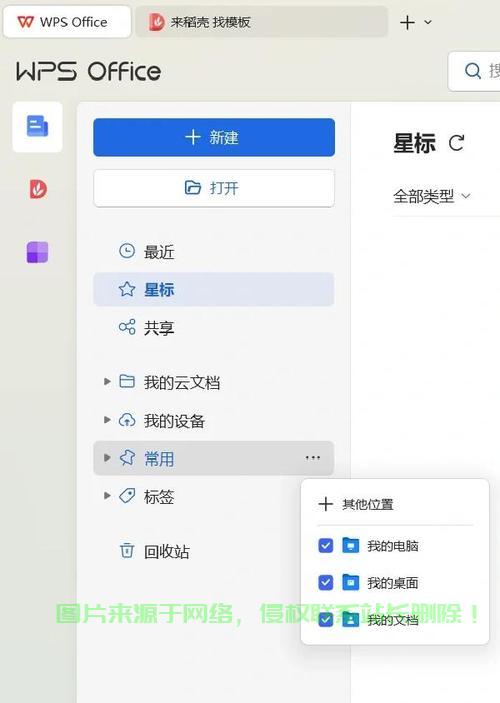Uncheck the 我的文档 checkbox
Image resolution: width=500 pixels, height=703 pixels.
coord(326,620)
